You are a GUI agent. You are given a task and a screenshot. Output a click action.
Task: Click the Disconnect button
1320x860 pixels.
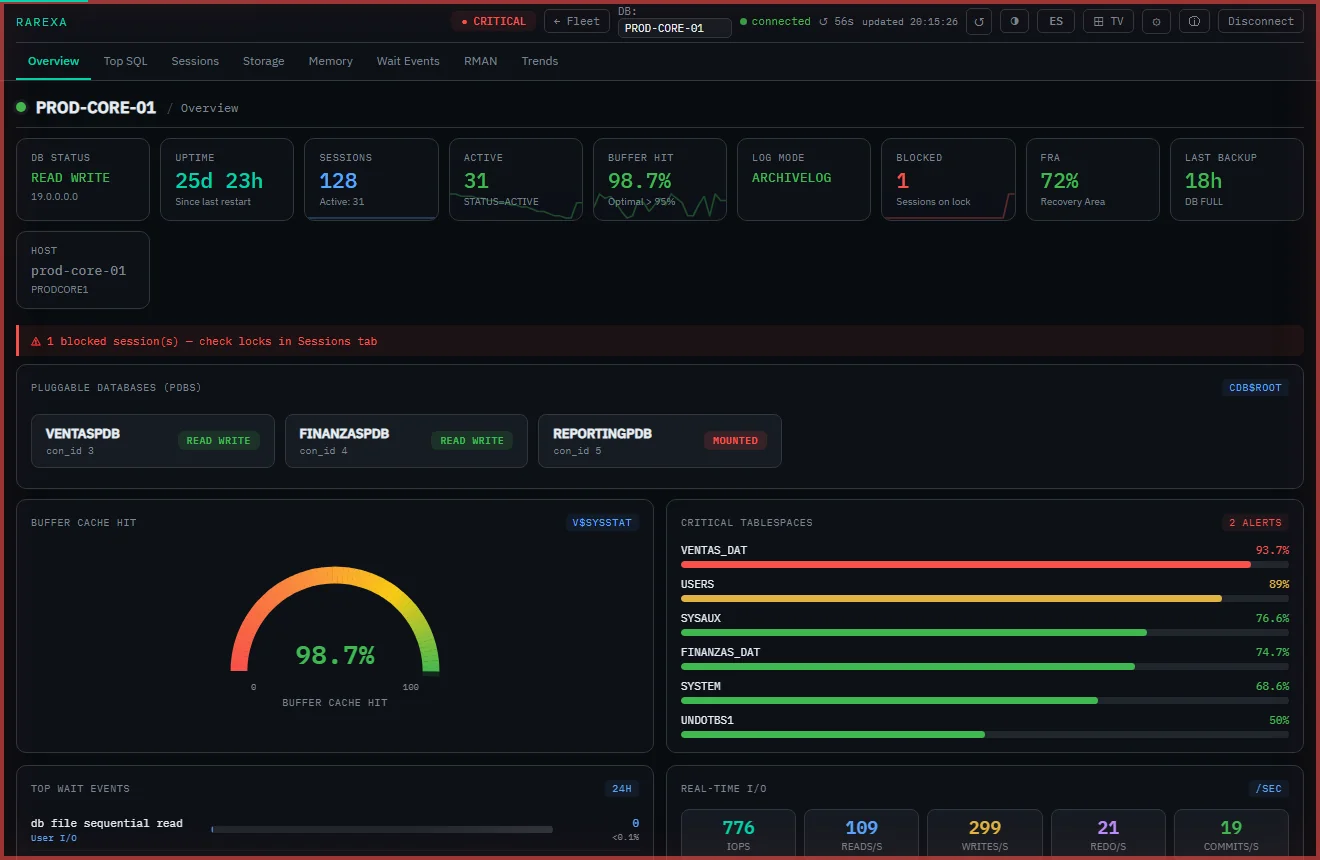[1261, 21]
